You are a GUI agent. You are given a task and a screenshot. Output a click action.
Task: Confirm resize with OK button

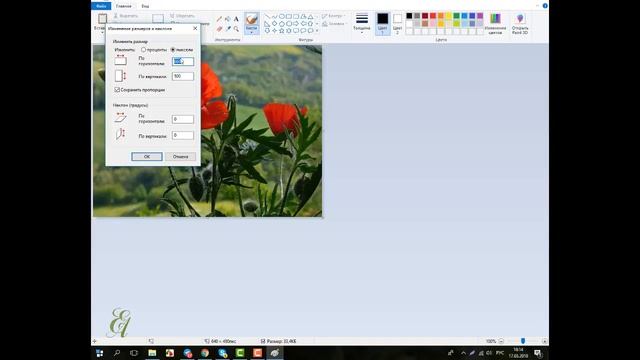[x=147, y=157]
